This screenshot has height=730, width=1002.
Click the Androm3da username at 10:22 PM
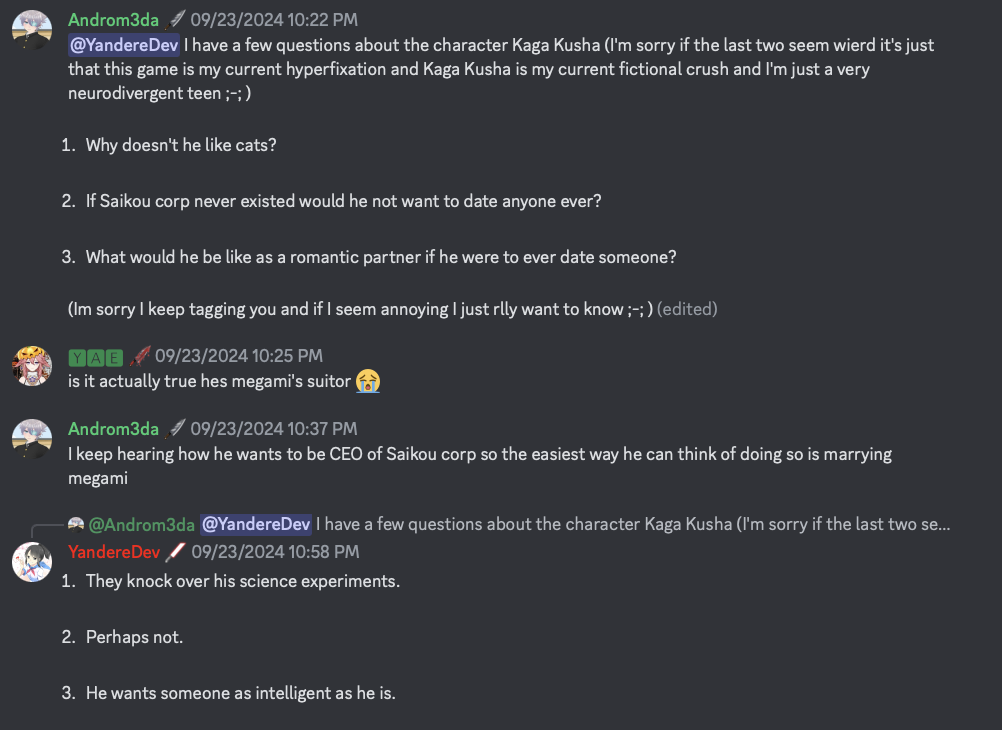click(113, 19)
